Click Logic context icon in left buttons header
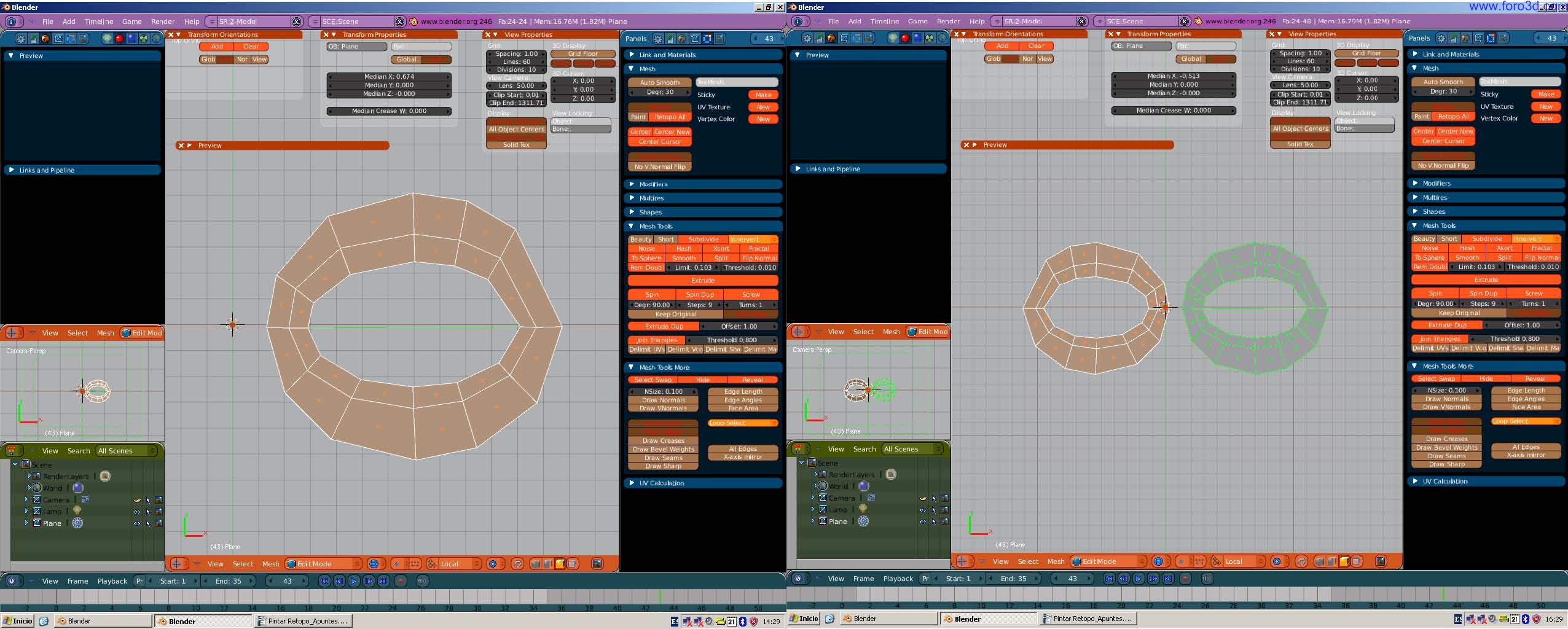 tap(21, 39)
